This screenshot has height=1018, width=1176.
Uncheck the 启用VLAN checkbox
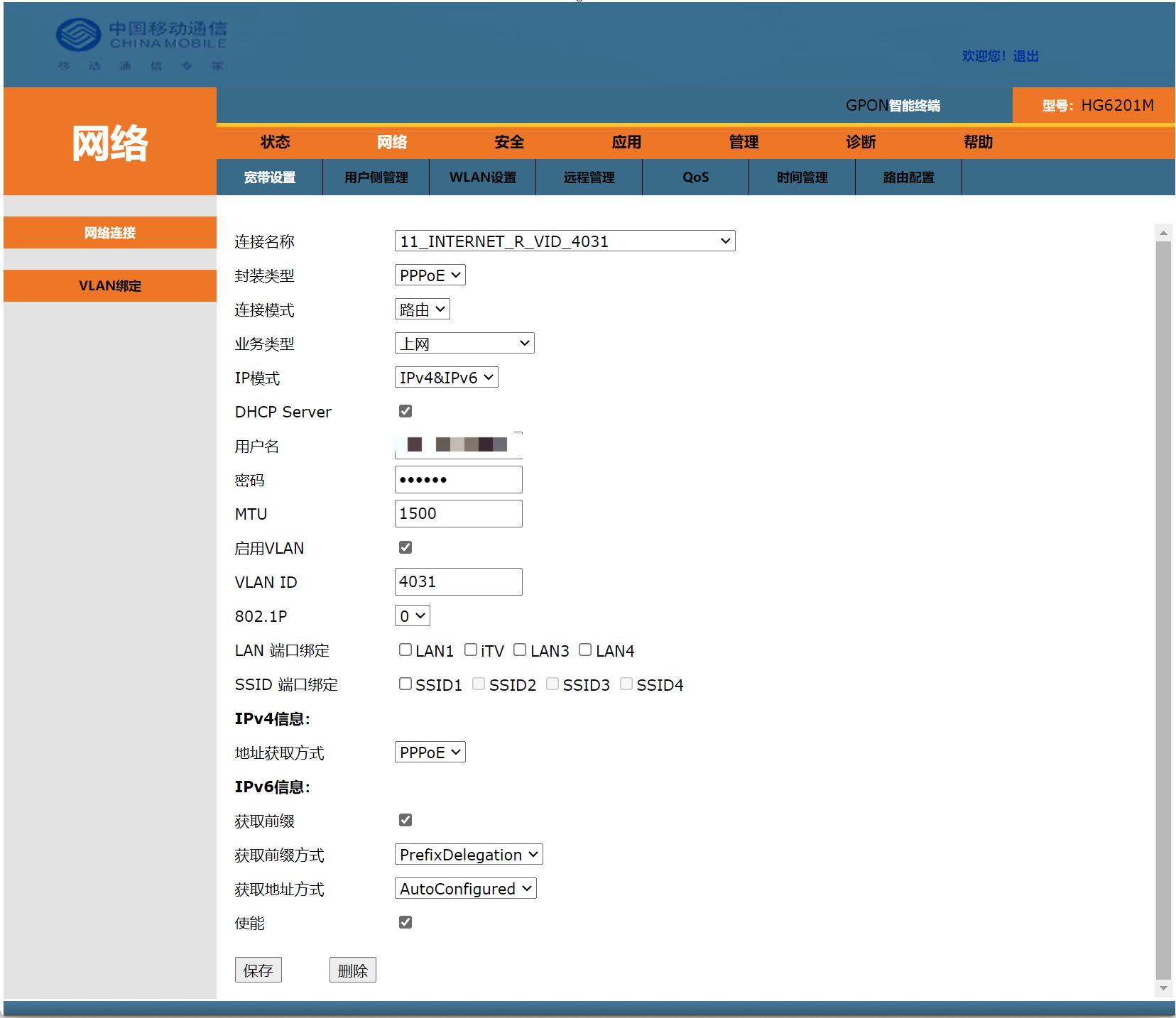coord(405,547)
